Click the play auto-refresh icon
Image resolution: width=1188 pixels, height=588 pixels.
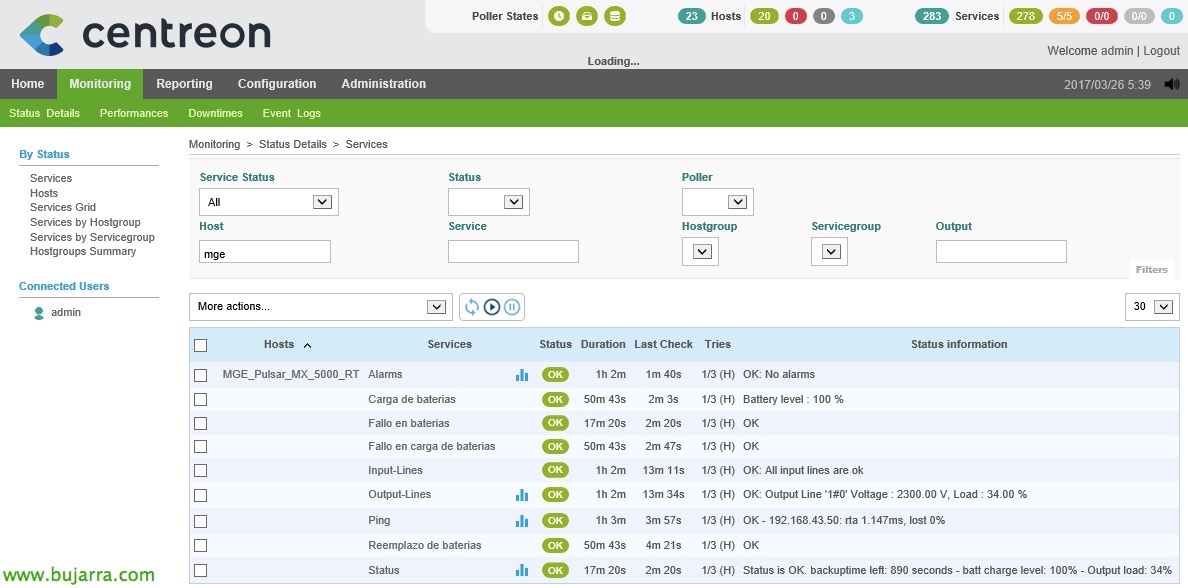pos(492,307)
